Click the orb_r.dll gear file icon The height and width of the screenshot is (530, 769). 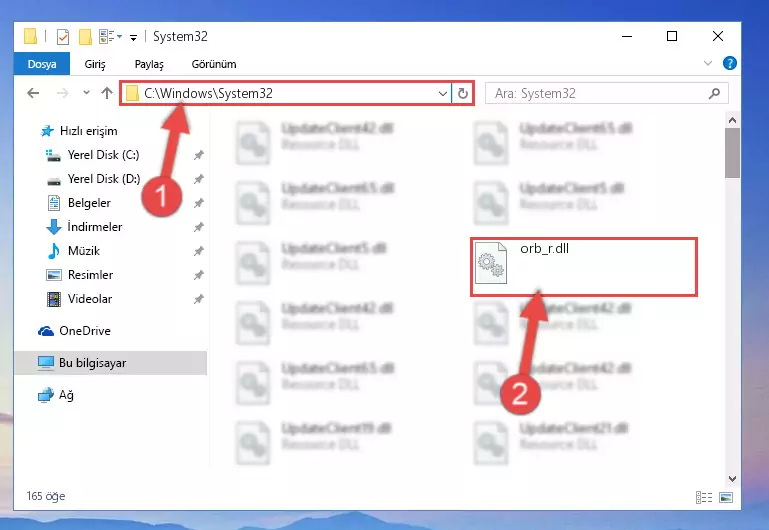pos(491,263)
